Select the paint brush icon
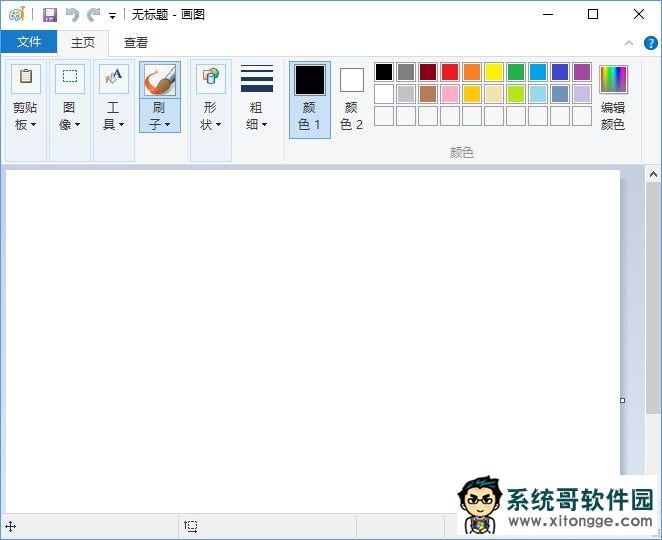Viewport: 662px width, 540px height. click(160, 80)
